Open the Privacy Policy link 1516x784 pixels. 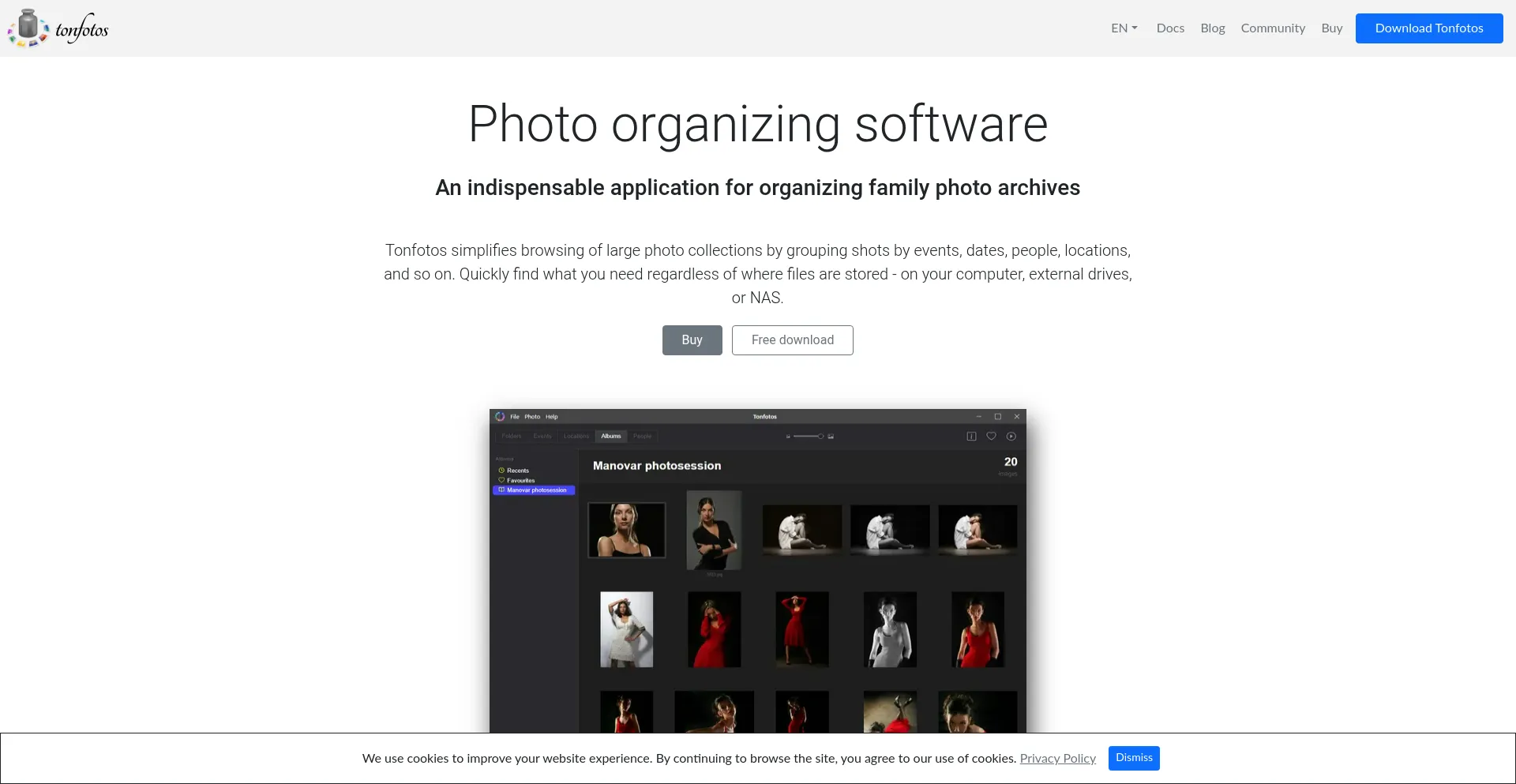1057,759
